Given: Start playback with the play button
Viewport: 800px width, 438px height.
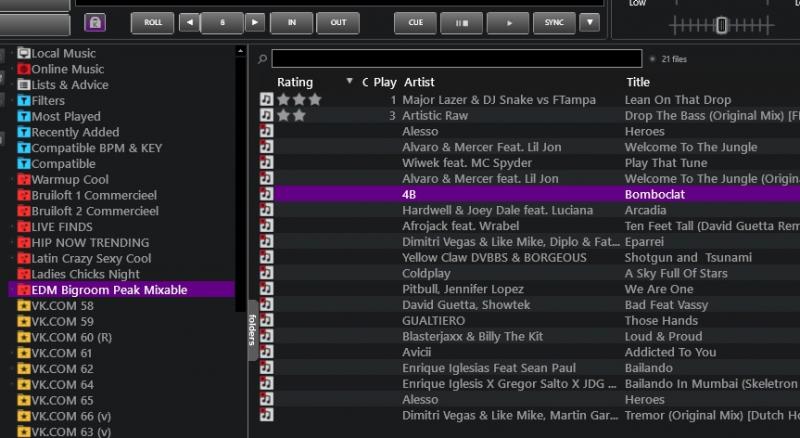Looking at the screenshot, I should pyautogui.click(x=508, y=23).
